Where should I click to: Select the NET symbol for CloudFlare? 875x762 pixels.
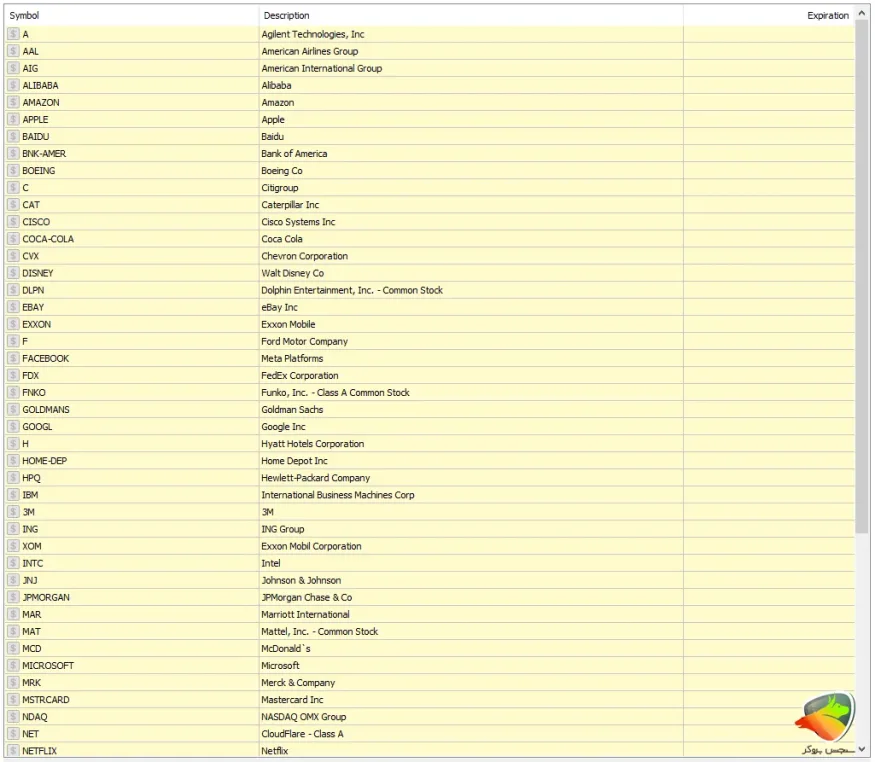(31, 734)
